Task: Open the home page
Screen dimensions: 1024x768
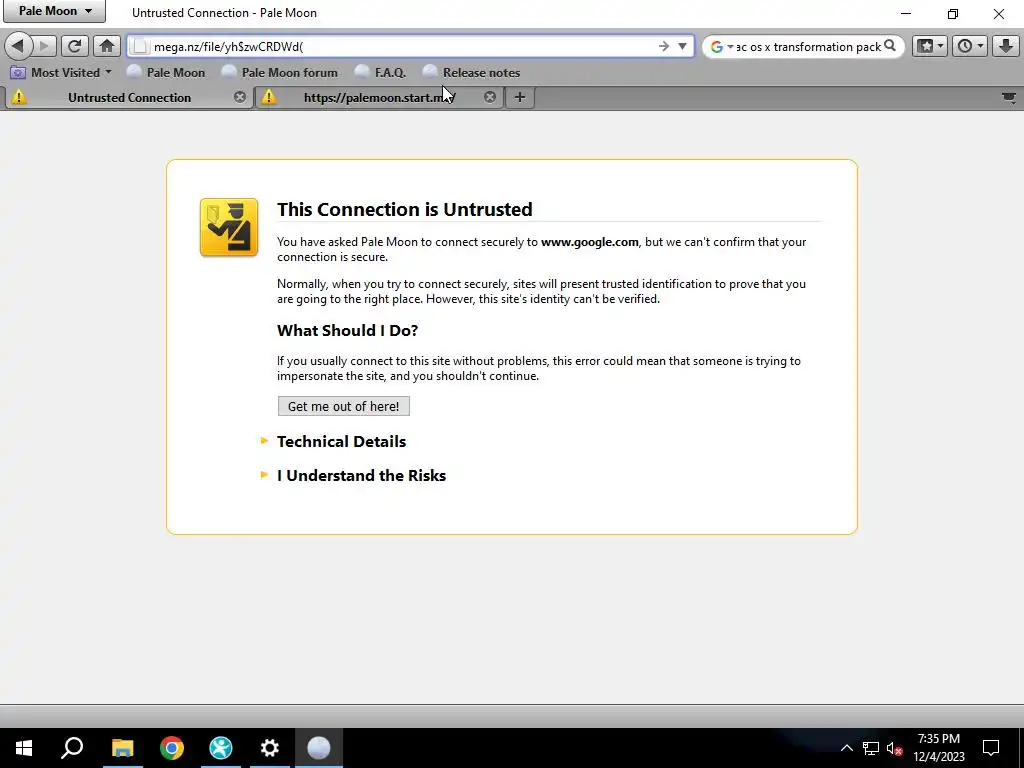Action: [x=106, y=46]
